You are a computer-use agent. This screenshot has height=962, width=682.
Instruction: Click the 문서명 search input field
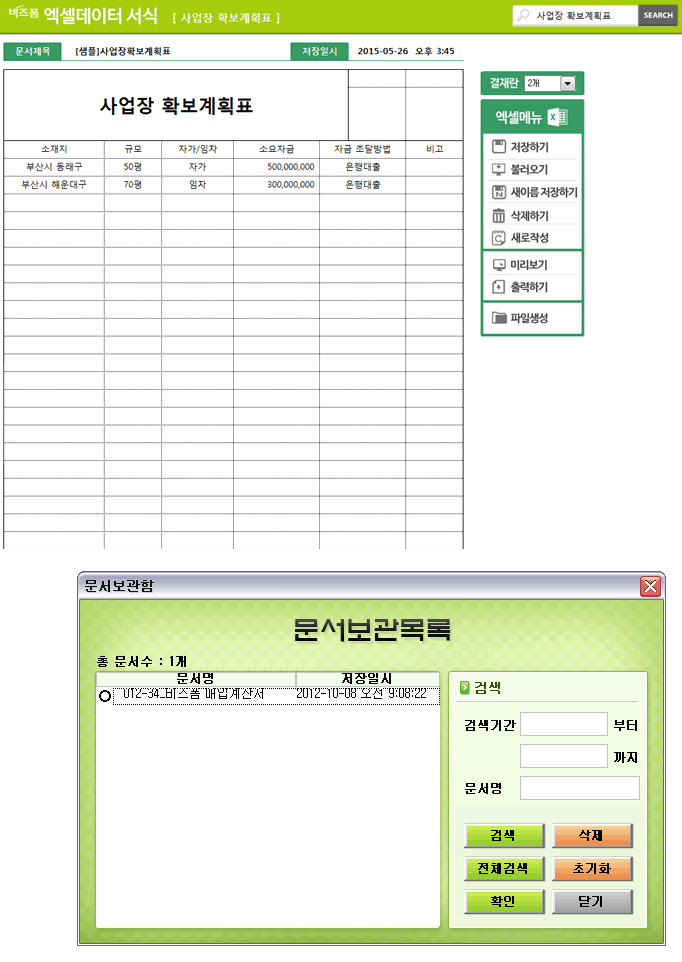[580, 788]
